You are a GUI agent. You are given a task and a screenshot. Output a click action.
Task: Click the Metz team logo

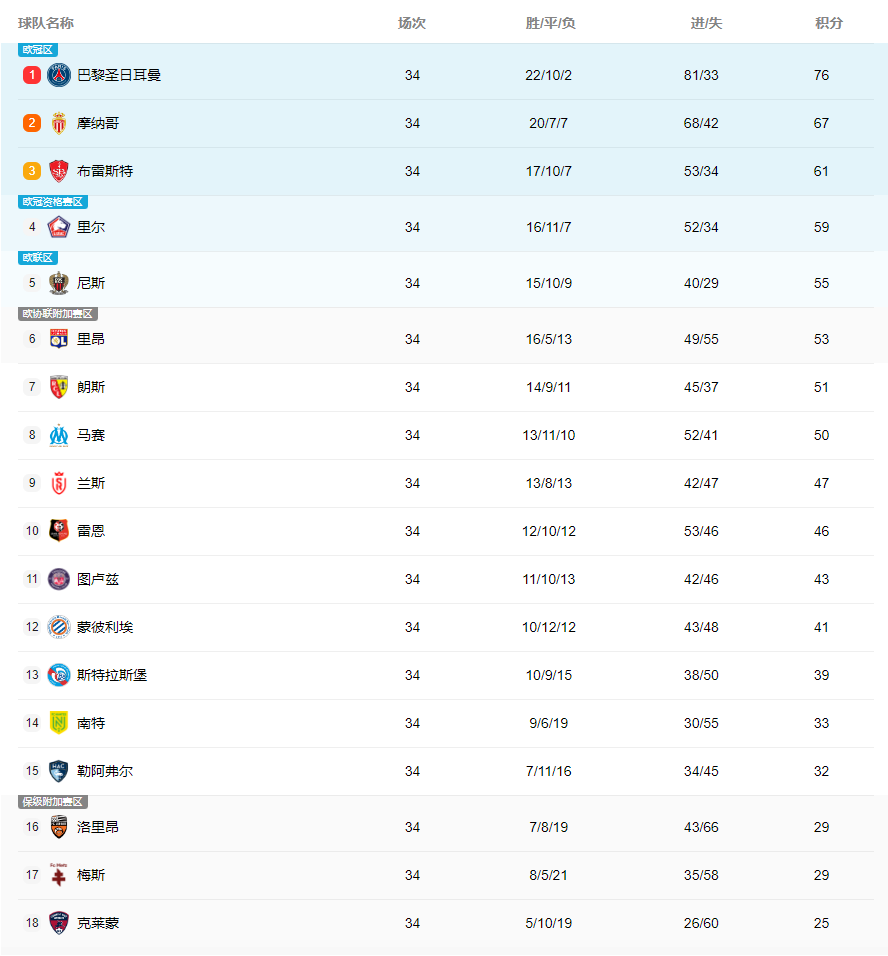(x=59, y=875)
